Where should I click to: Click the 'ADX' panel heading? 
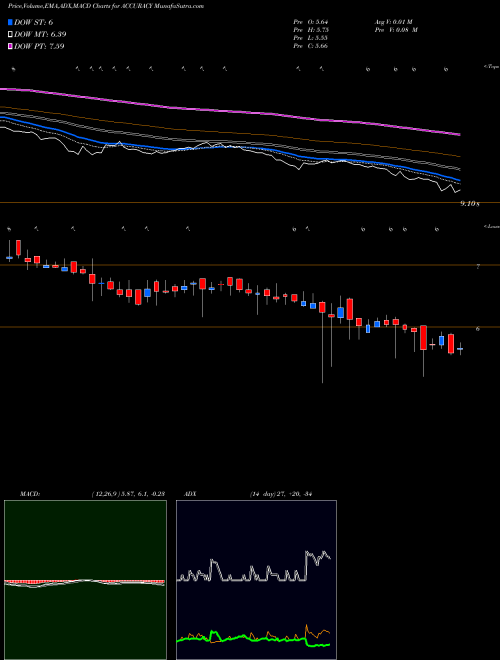coord(190,494)
